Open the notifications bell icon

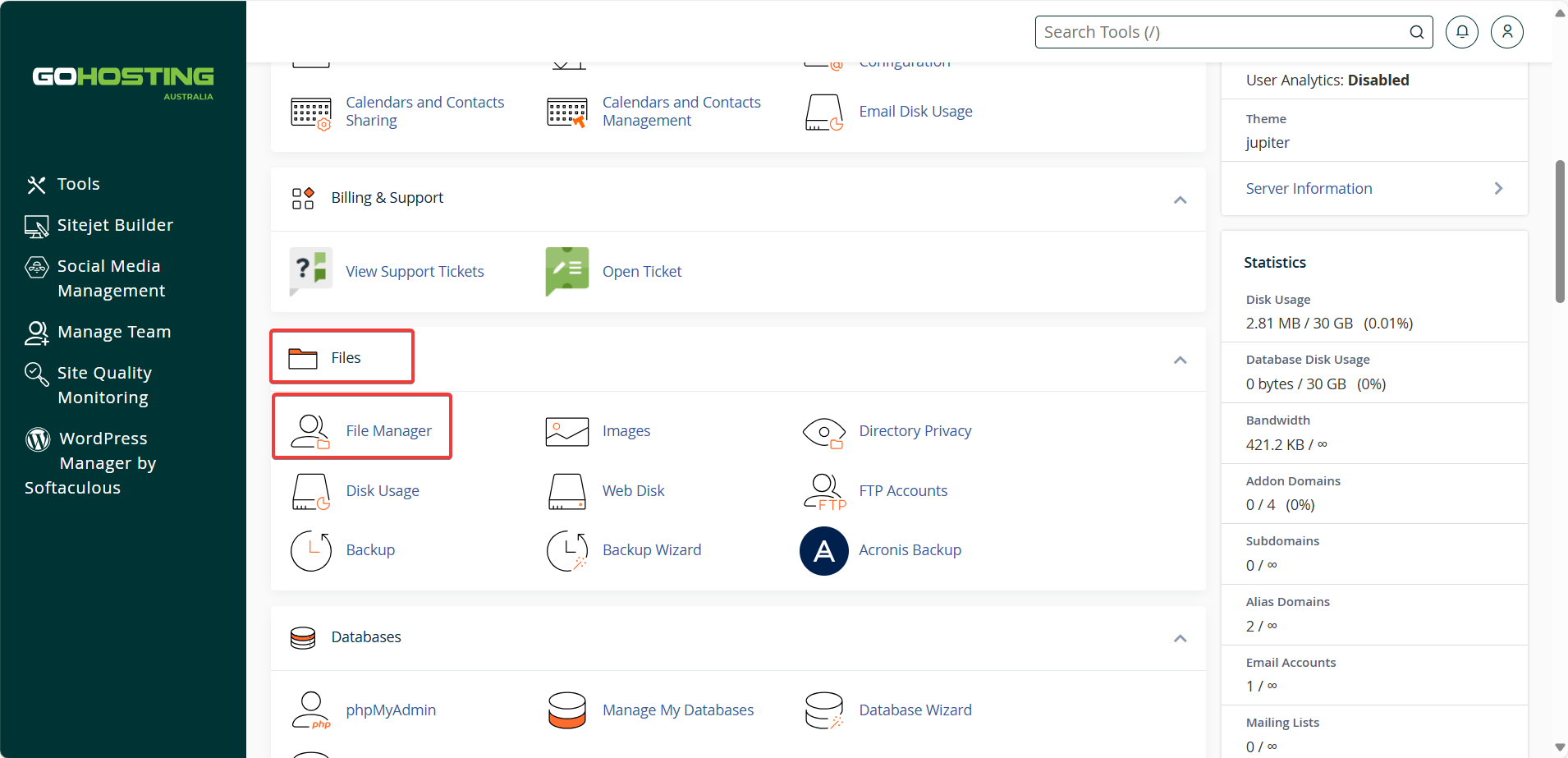[1462, 32]
